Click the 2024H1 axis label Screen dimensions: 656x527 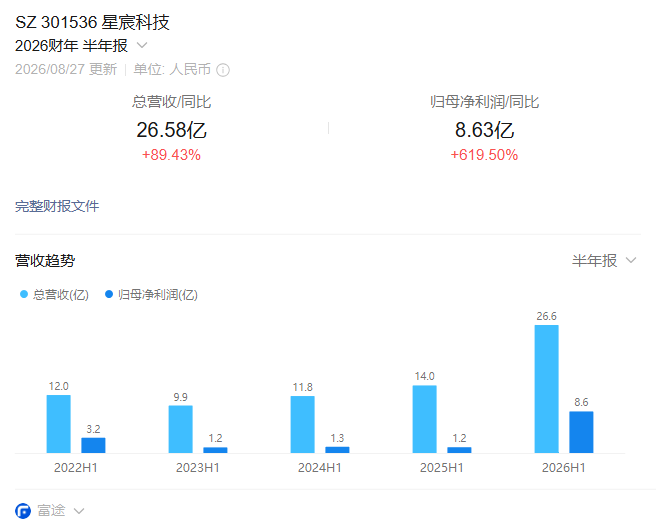coord(320,468)
